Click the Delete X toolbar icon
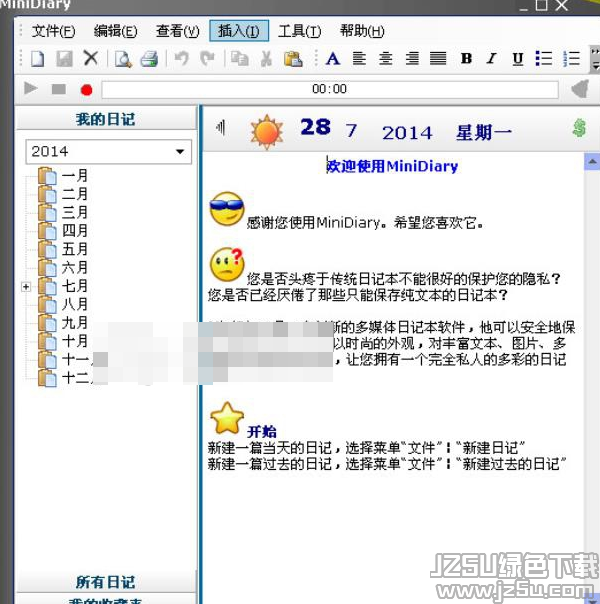Screen dimensions: 600x604 coord(91,59)
